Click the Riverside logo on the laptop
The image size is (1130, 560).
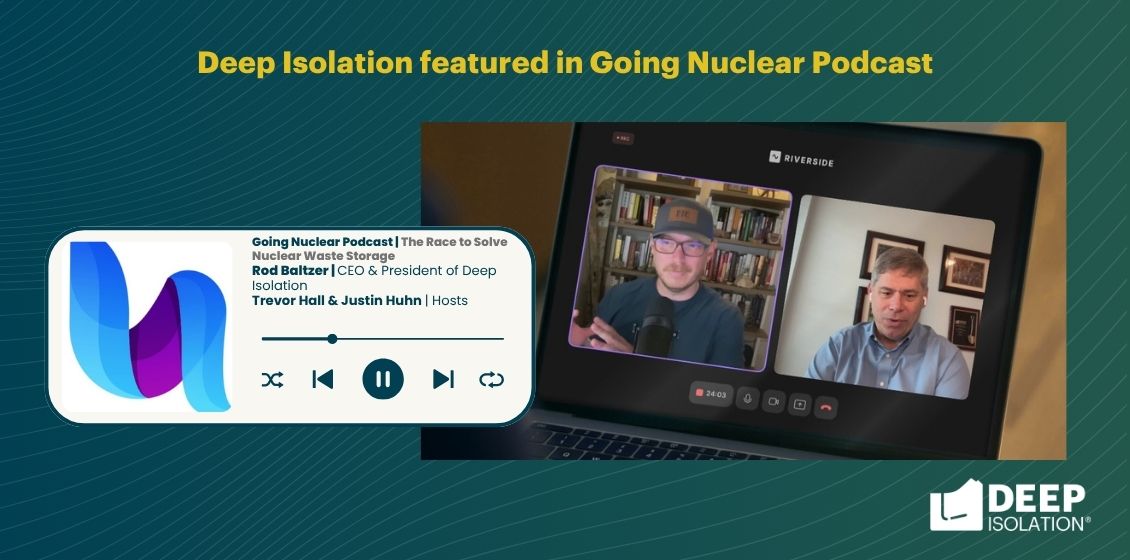pos(801,159)
